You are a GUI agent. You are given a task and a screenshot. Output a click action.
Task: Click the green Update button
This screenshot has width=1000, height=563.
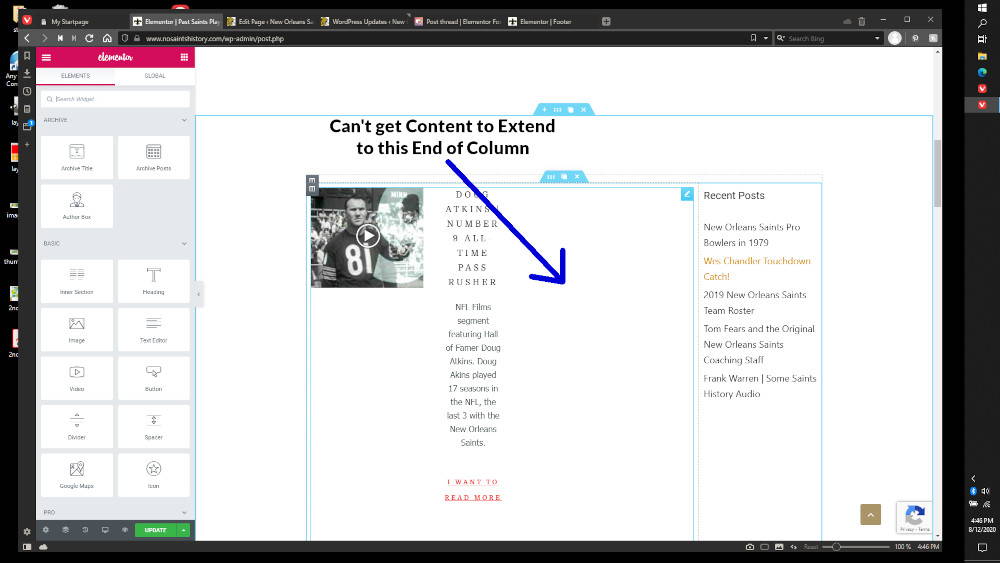point(156,530)
